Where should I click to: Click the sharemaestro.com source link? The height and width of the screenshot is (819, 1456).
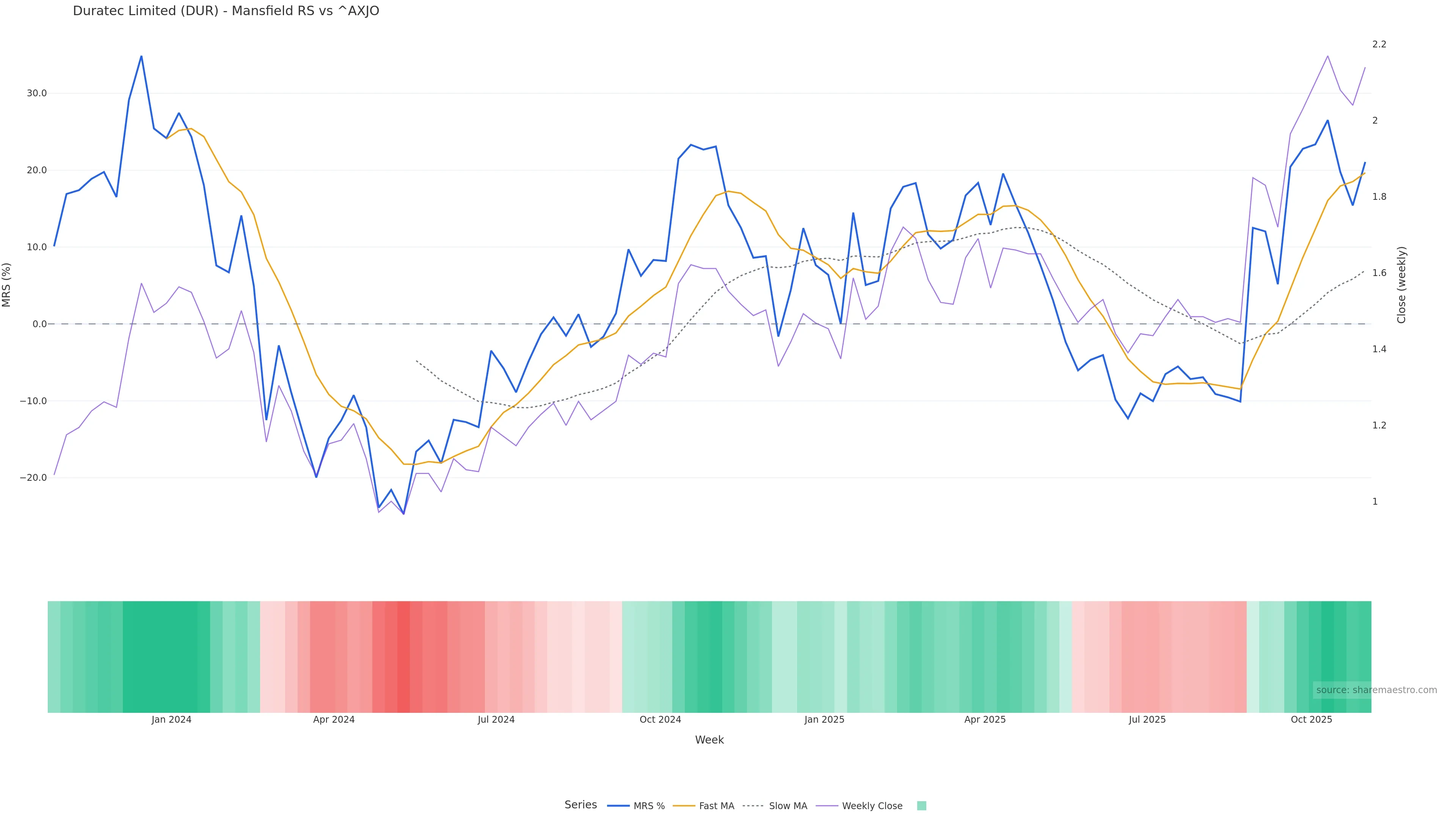click(1376, 690)
